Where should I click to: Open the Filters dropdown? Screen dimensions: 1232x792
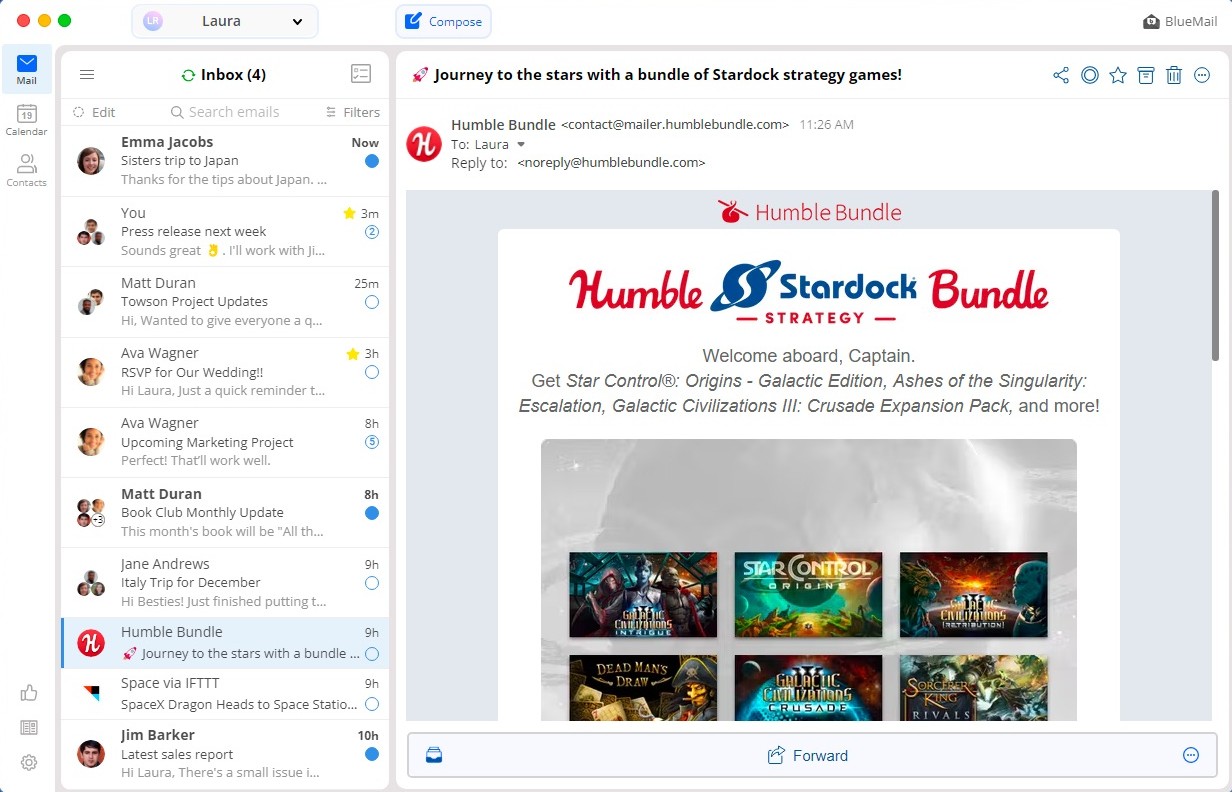pyautogui.click(x=353, y=112)
